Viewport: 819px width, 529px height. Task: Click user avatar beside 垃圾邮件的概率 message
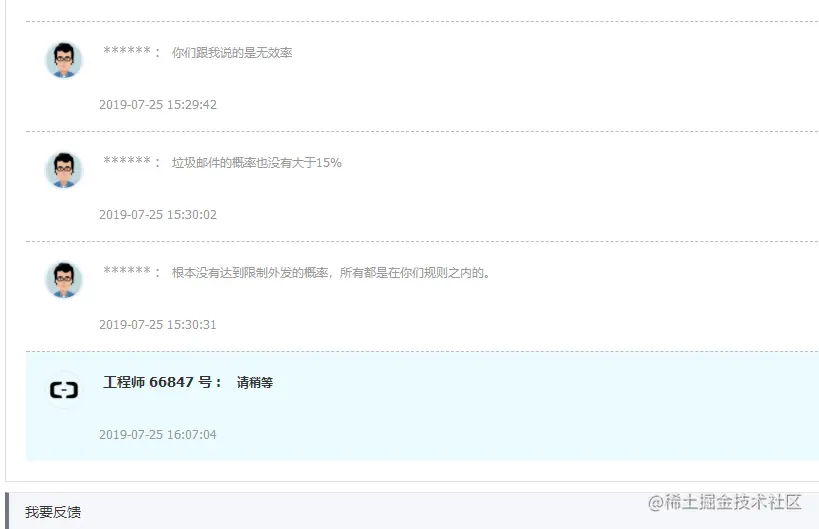[x=64, y=170]
